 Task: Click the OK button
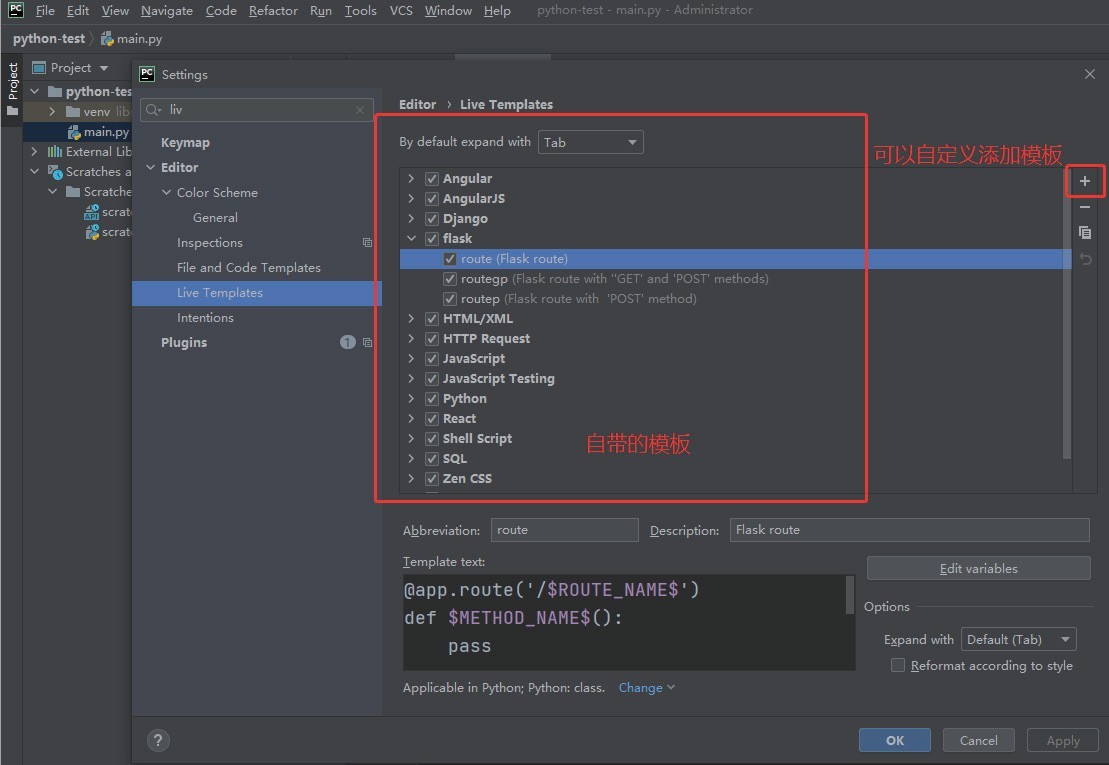coord(895,740)
